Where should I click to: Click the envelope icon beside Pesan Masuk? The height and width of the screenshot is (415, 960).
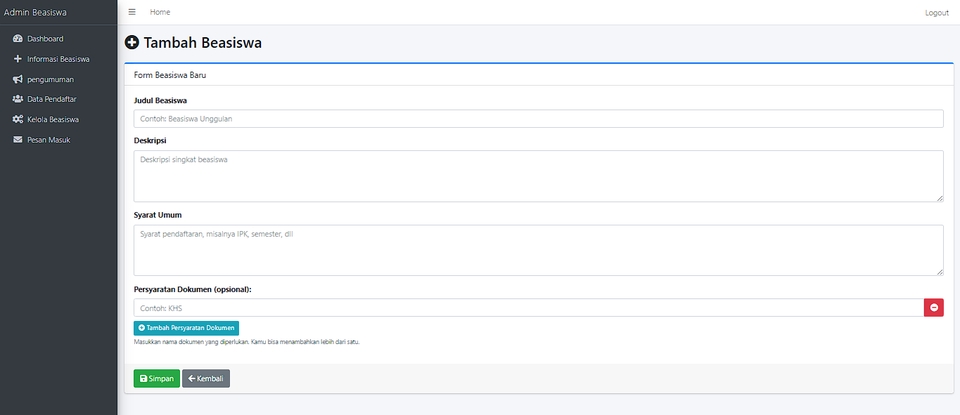coord(17,139)
